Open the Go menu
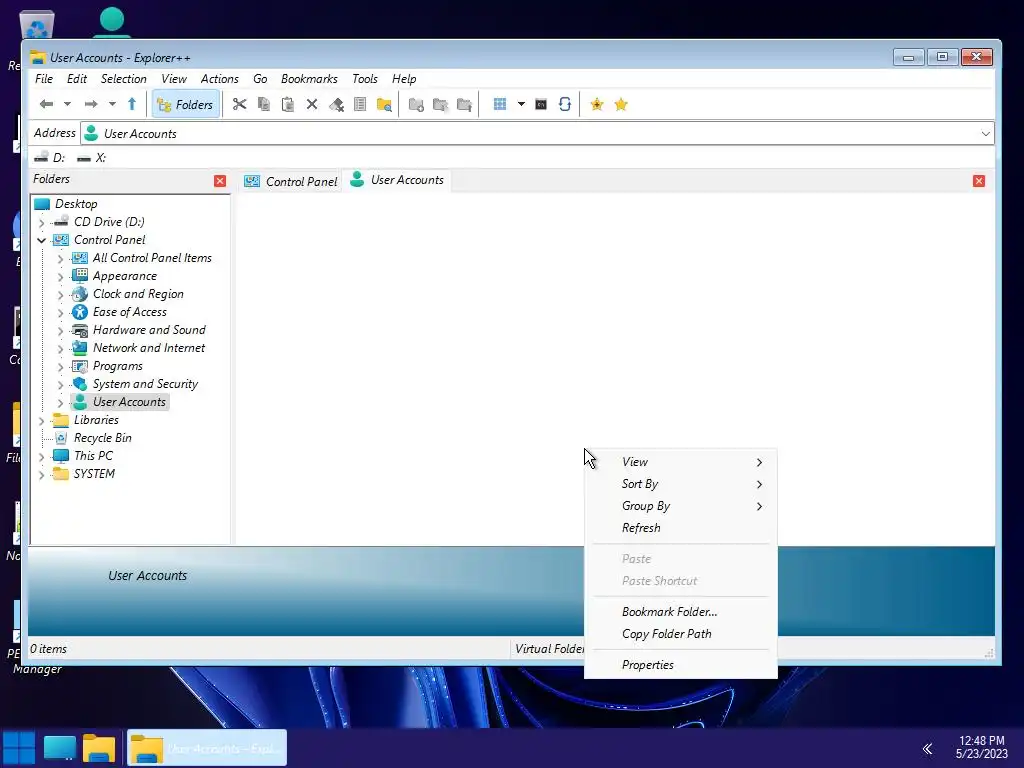1024x768 pixels. click(x=260, y=79)
